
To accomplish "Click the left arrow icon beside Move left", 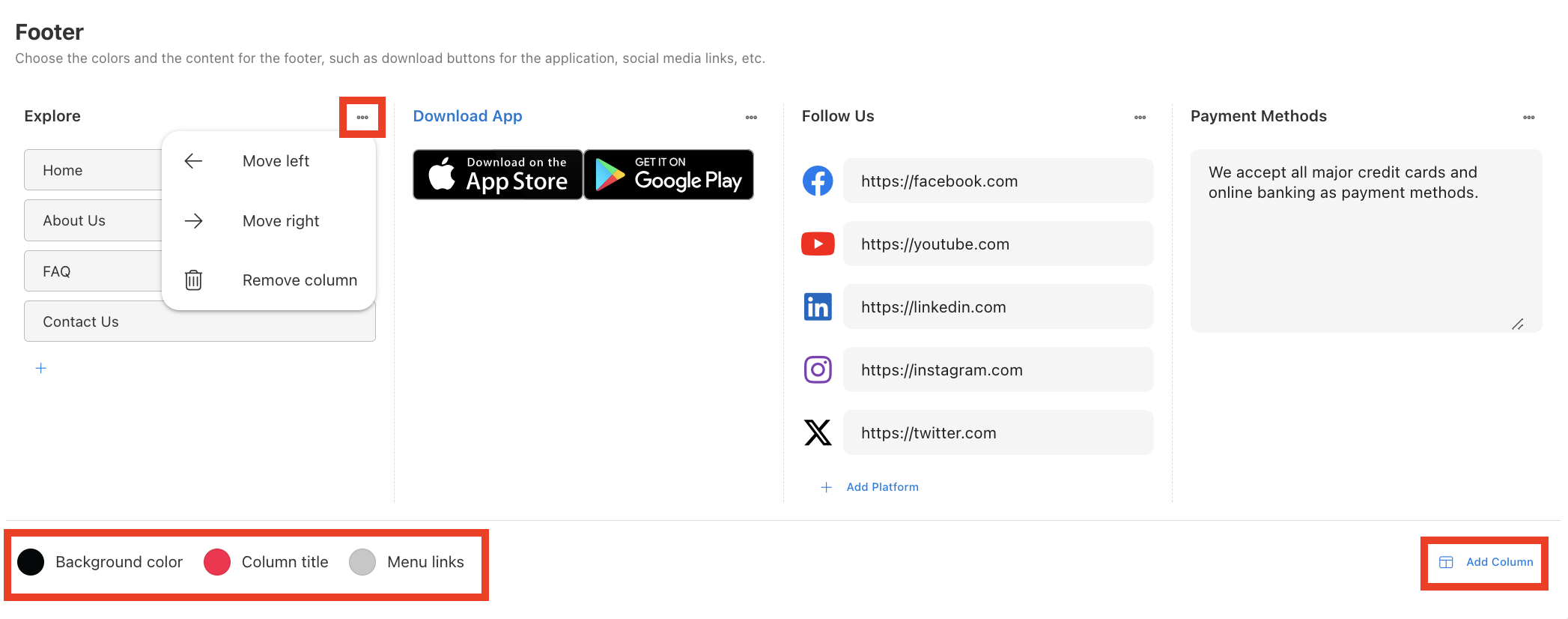I will (193, 161).
